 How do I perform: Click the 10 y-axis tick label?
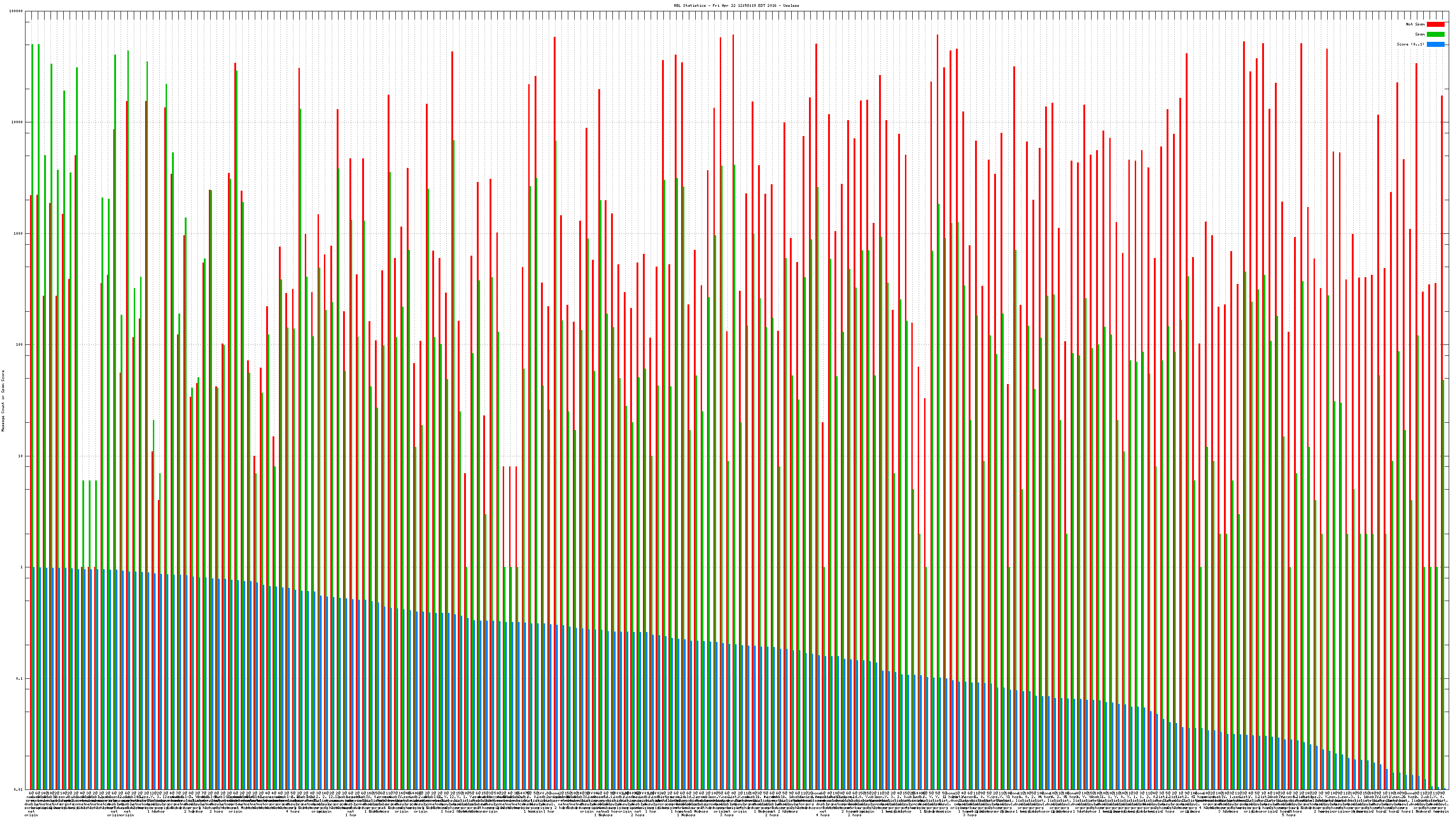coord(20,456)
